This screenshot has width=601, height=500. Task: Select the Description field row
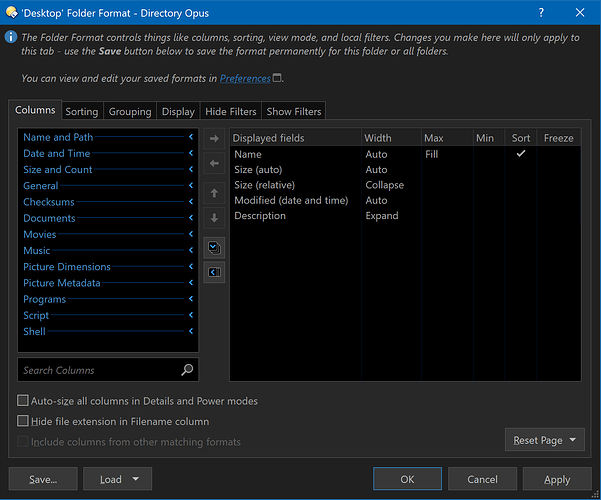(405, 215)
